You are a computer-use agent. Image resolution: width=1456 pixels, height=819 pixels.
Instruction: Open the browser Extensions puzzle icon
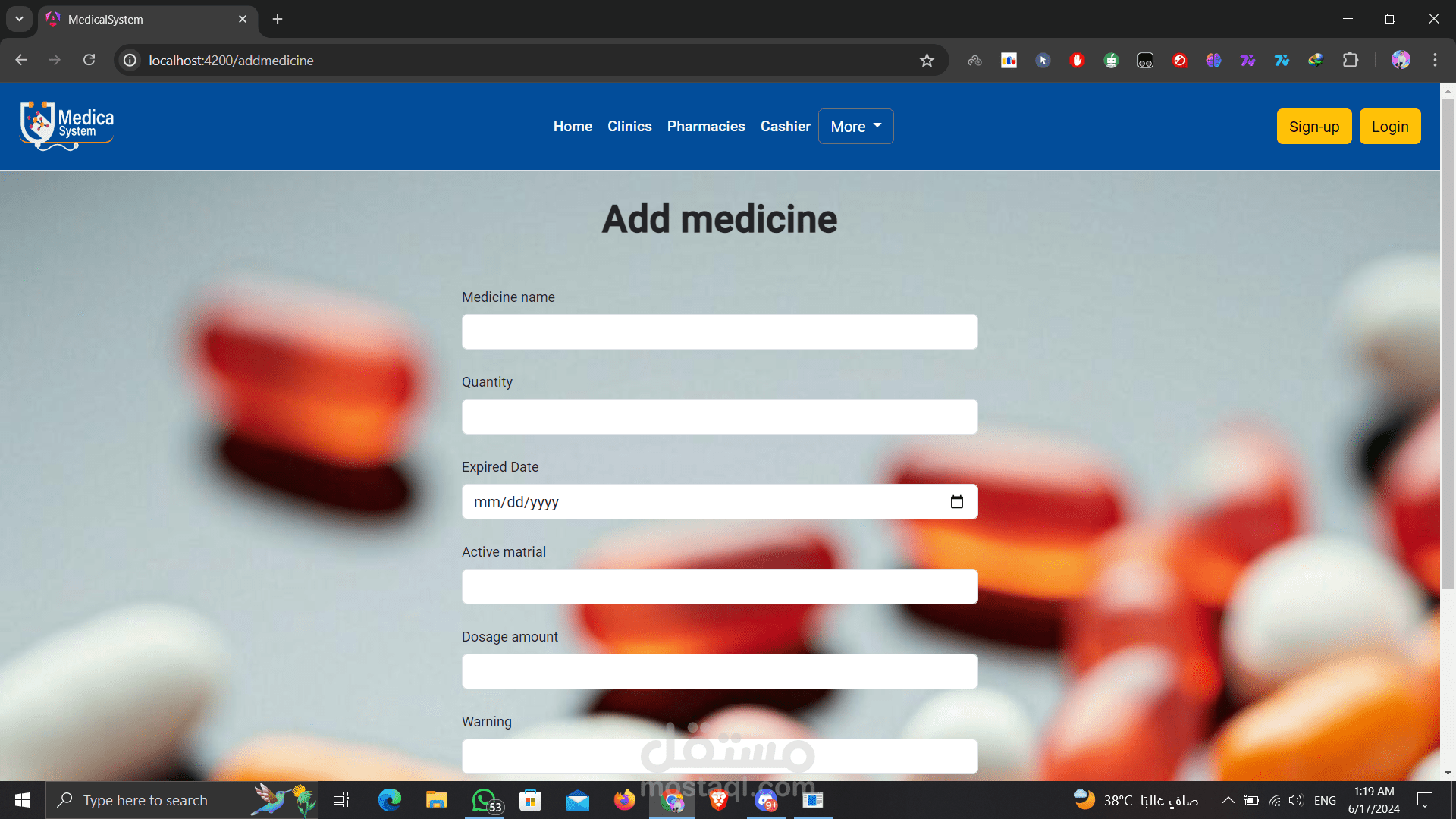point(1350,61)
